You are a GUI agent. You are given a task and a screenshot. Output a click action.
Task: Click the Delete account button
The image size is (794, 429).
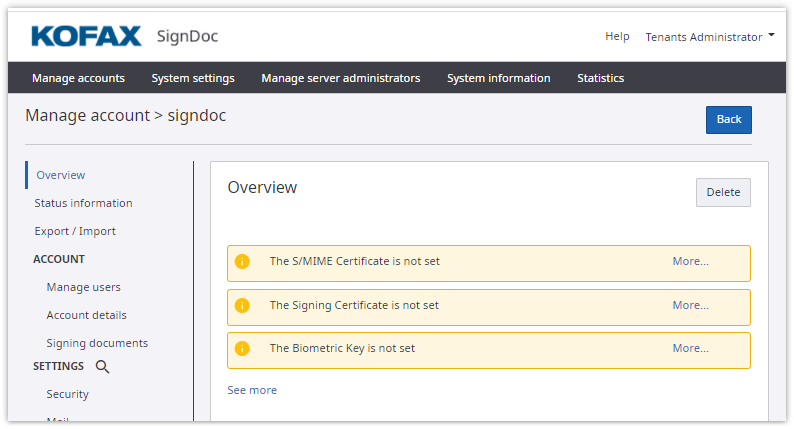(x=723, y=192)
